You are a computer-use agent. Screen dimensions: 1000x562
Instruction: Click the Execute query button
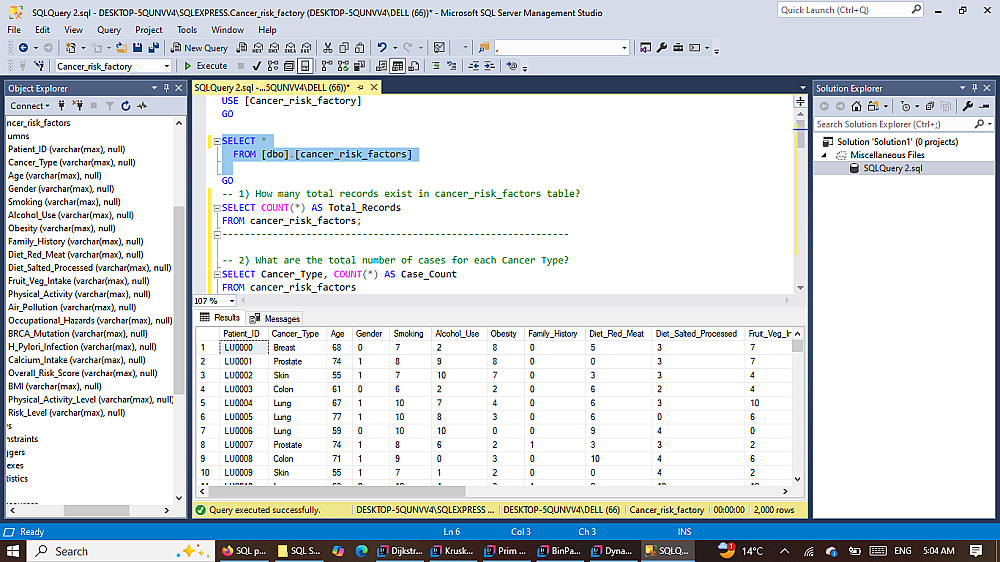click(205, 66)
